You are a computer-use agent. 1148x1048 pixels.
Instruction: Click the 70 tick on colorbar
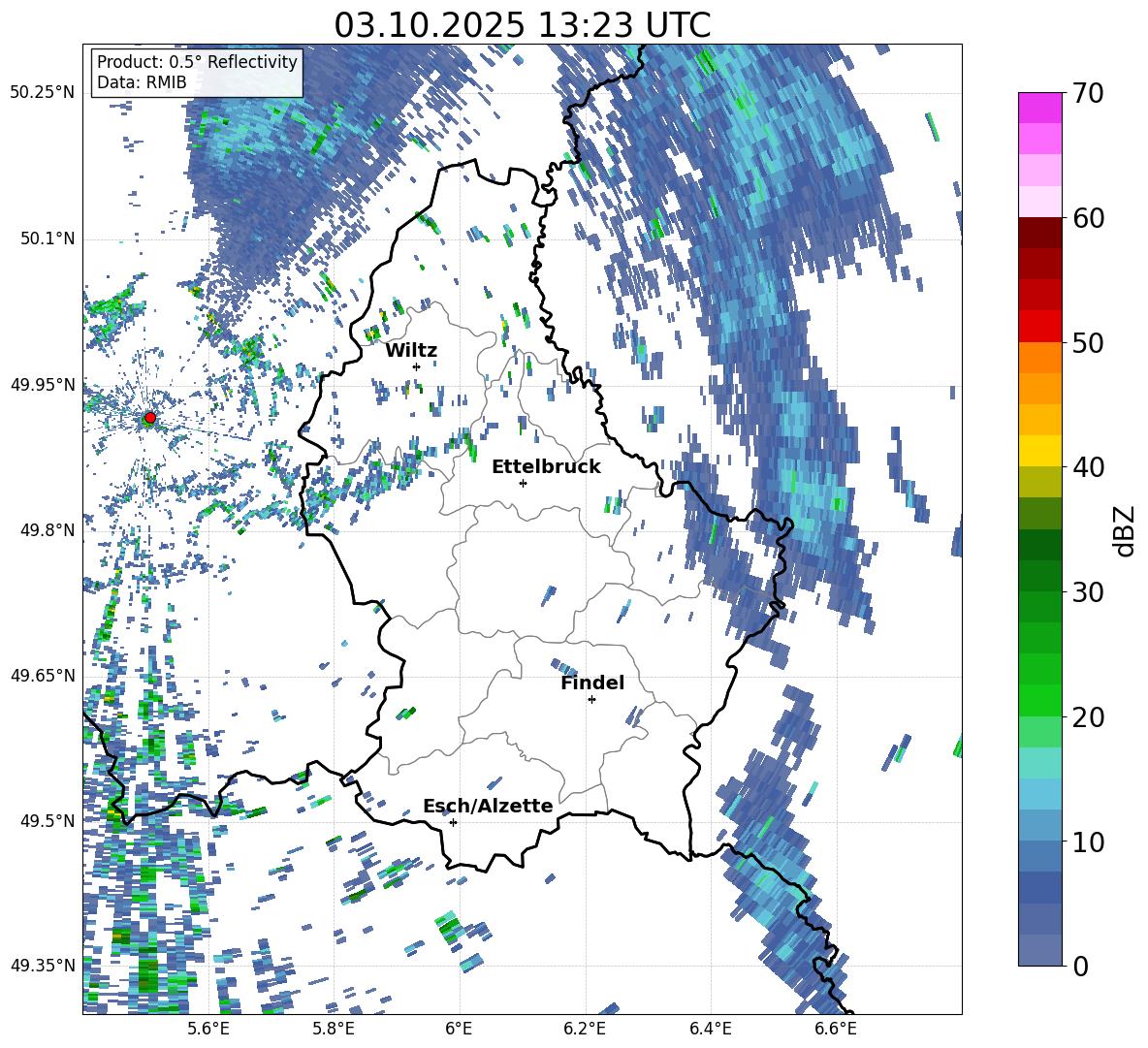(1088, 93)
